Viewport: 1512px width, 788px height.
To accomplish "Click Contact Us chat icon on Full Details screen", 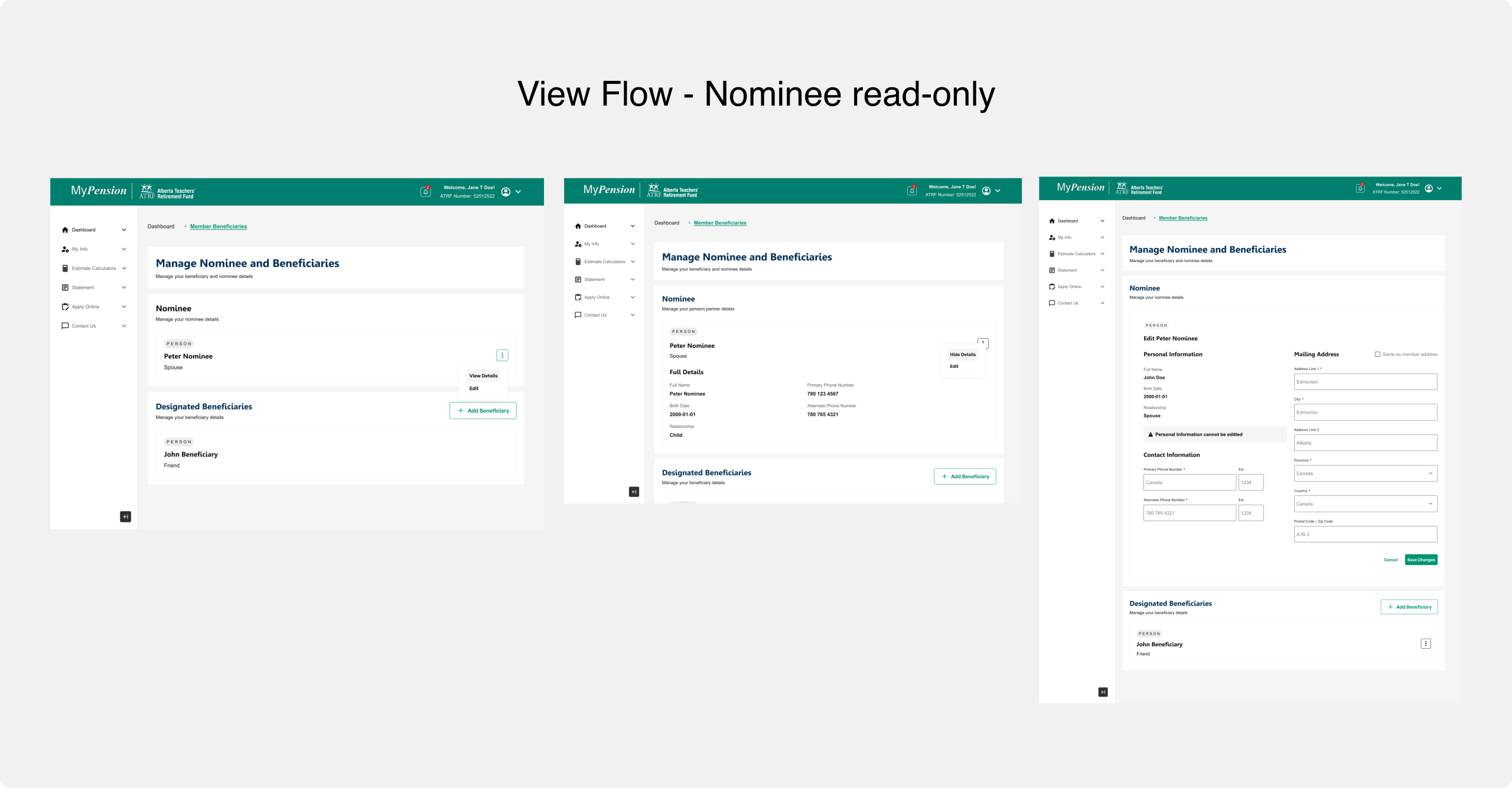I will [578, 315].
